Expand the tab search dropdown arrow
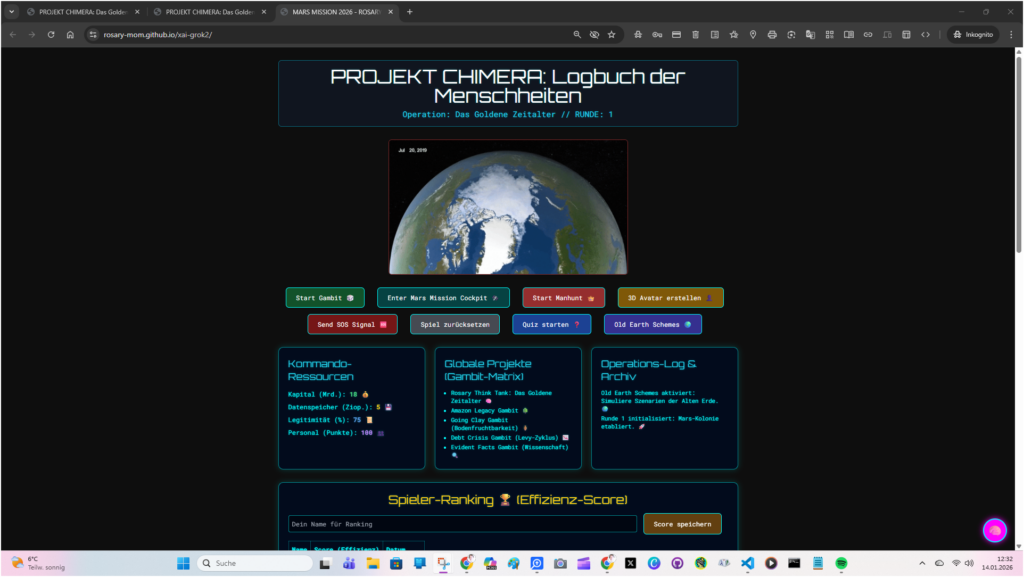Viewport: 1024px width, 577px height. click(x=12, y=11)
